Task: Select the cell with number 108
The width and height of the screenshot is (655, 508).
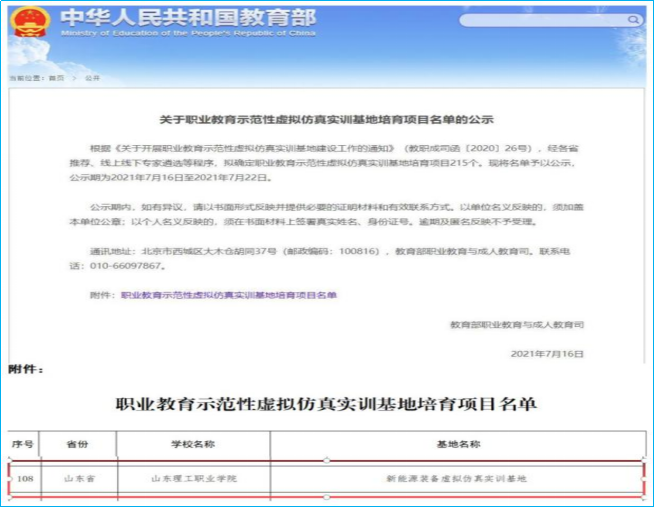Action: pos(25,479)
